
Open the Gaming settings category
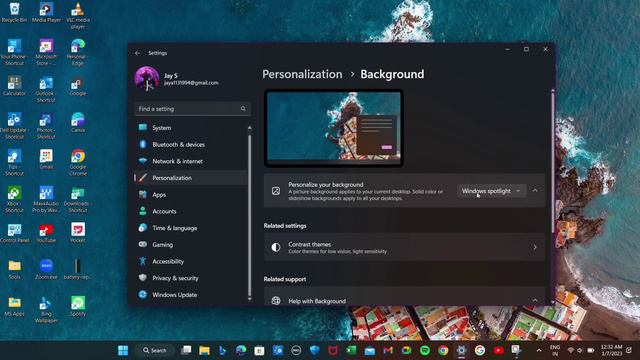point(190,245)
